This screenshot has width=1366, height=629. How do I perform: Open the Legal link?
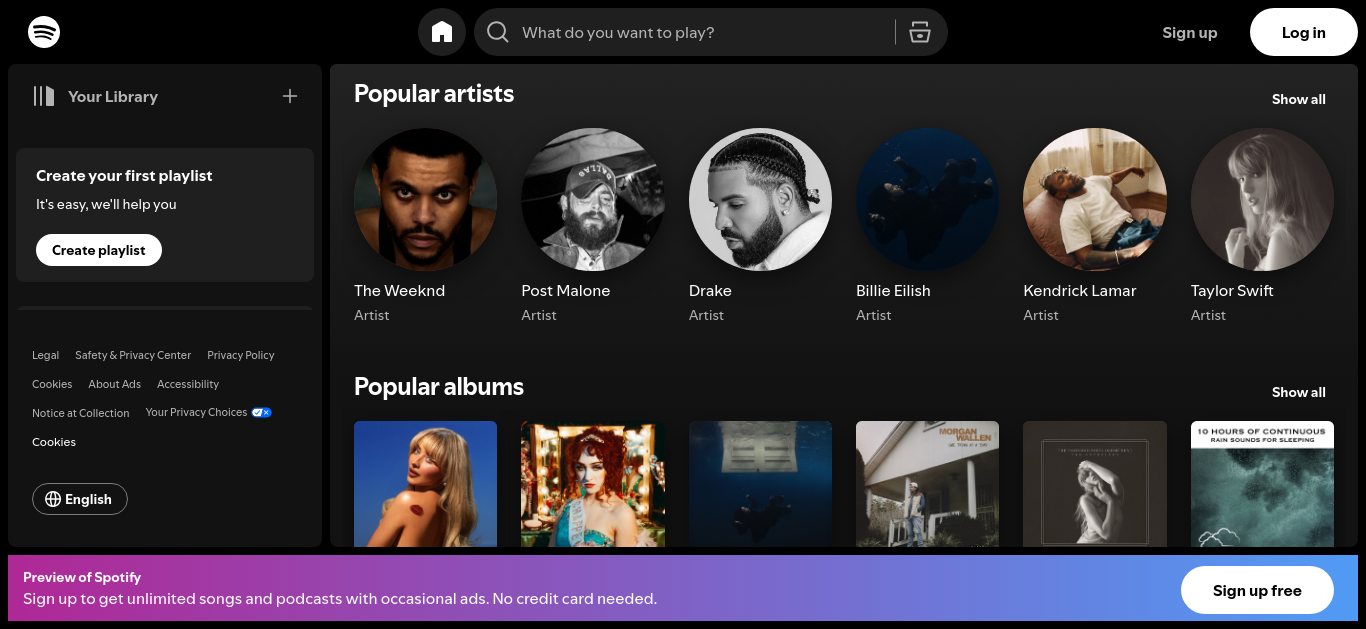(x=46, y=355)
